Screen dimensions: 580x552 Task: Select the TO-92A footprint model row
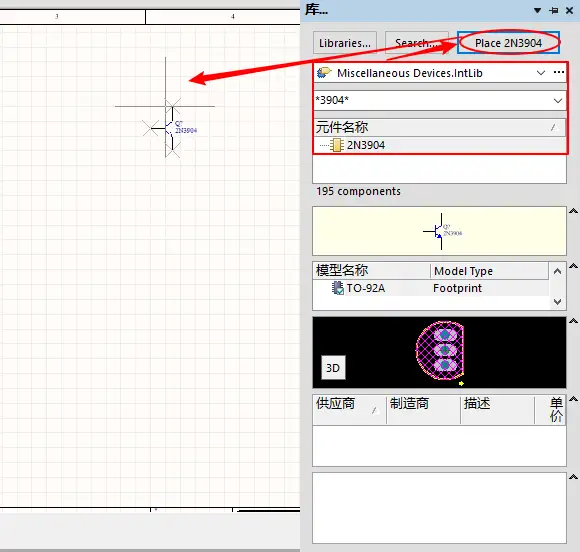point(431,288)
